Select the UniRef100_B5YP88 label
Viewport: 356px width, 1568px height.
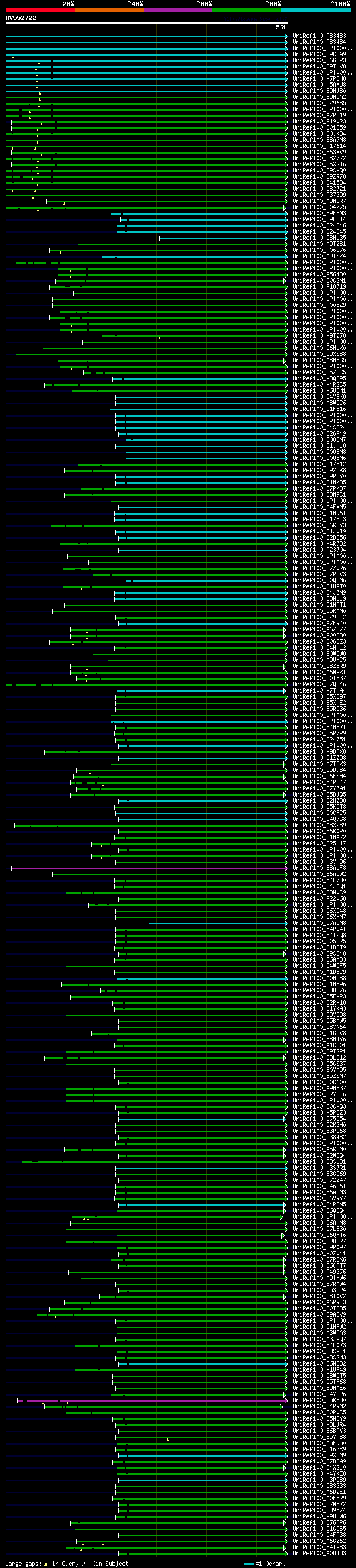(x=319, y=1437)
